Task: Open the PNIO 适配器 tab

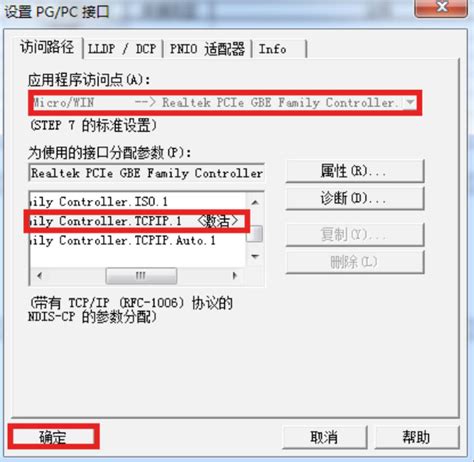Action: pos(207,49)
